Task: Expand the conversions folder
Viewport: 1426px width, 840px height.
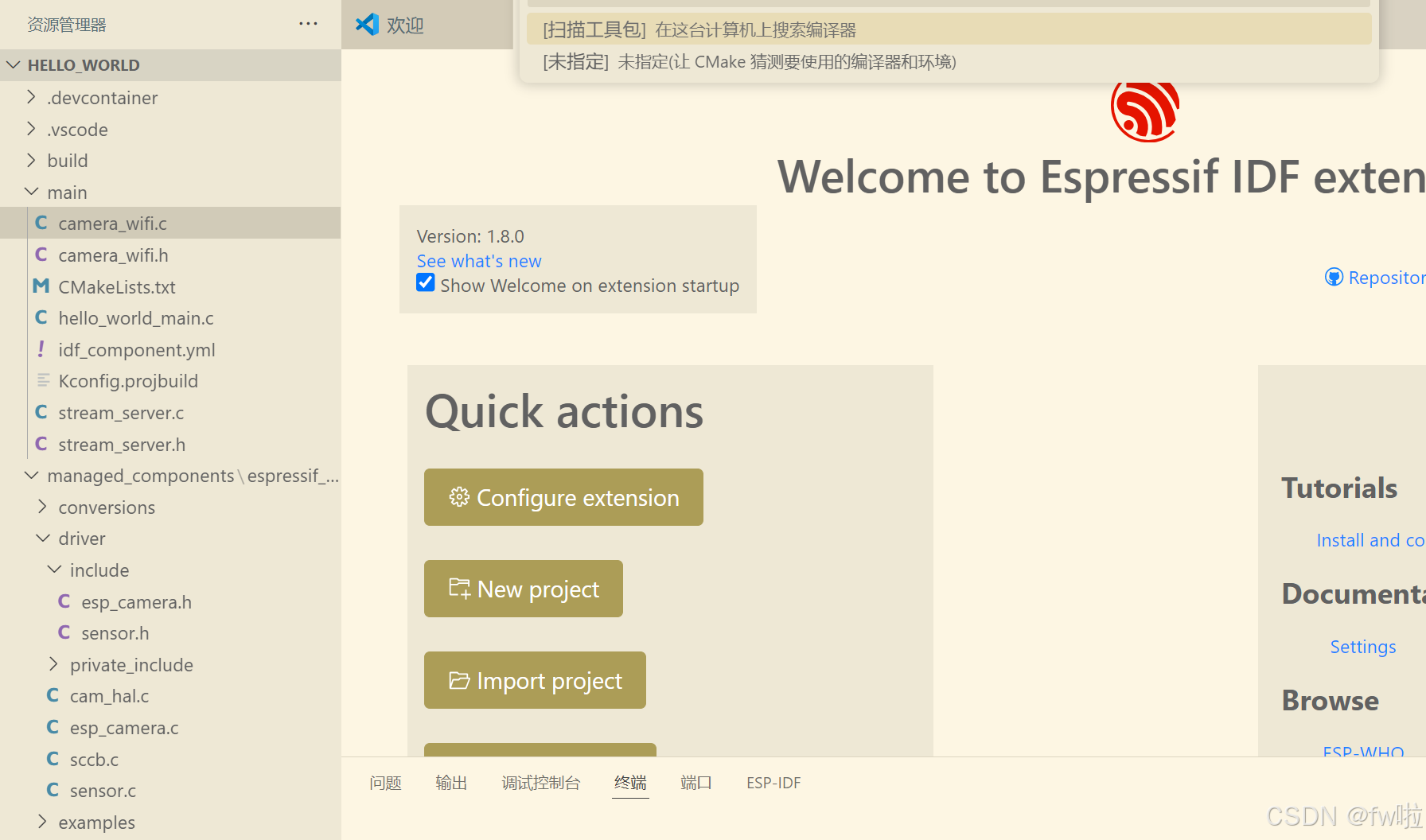Action: point(42,507)
